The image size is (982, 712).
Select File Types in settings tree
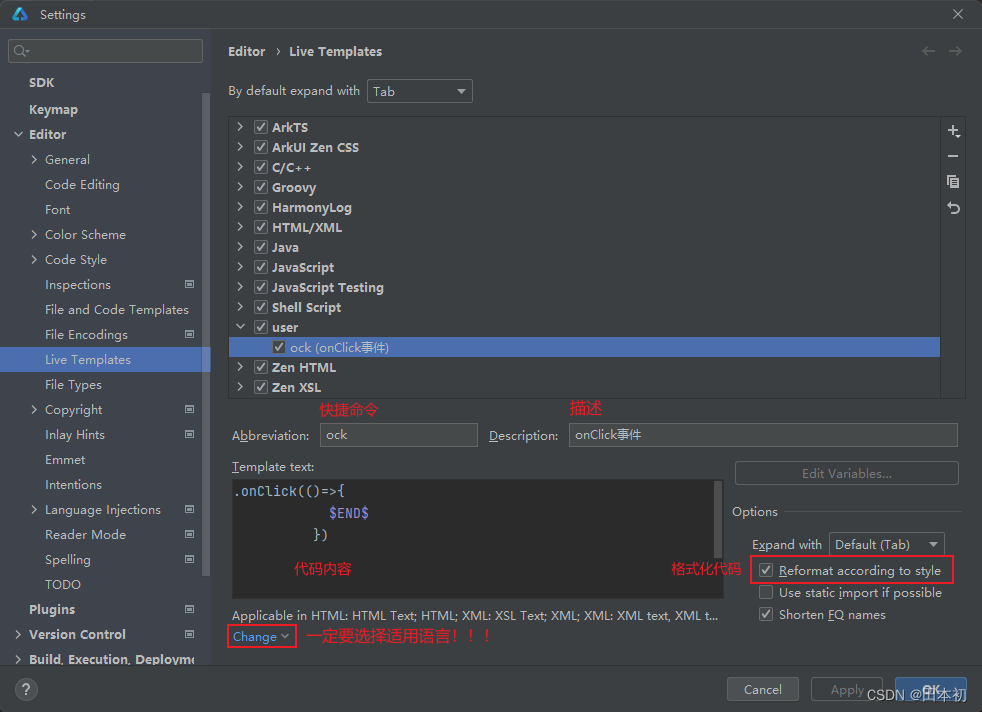[x=73, y=384]
